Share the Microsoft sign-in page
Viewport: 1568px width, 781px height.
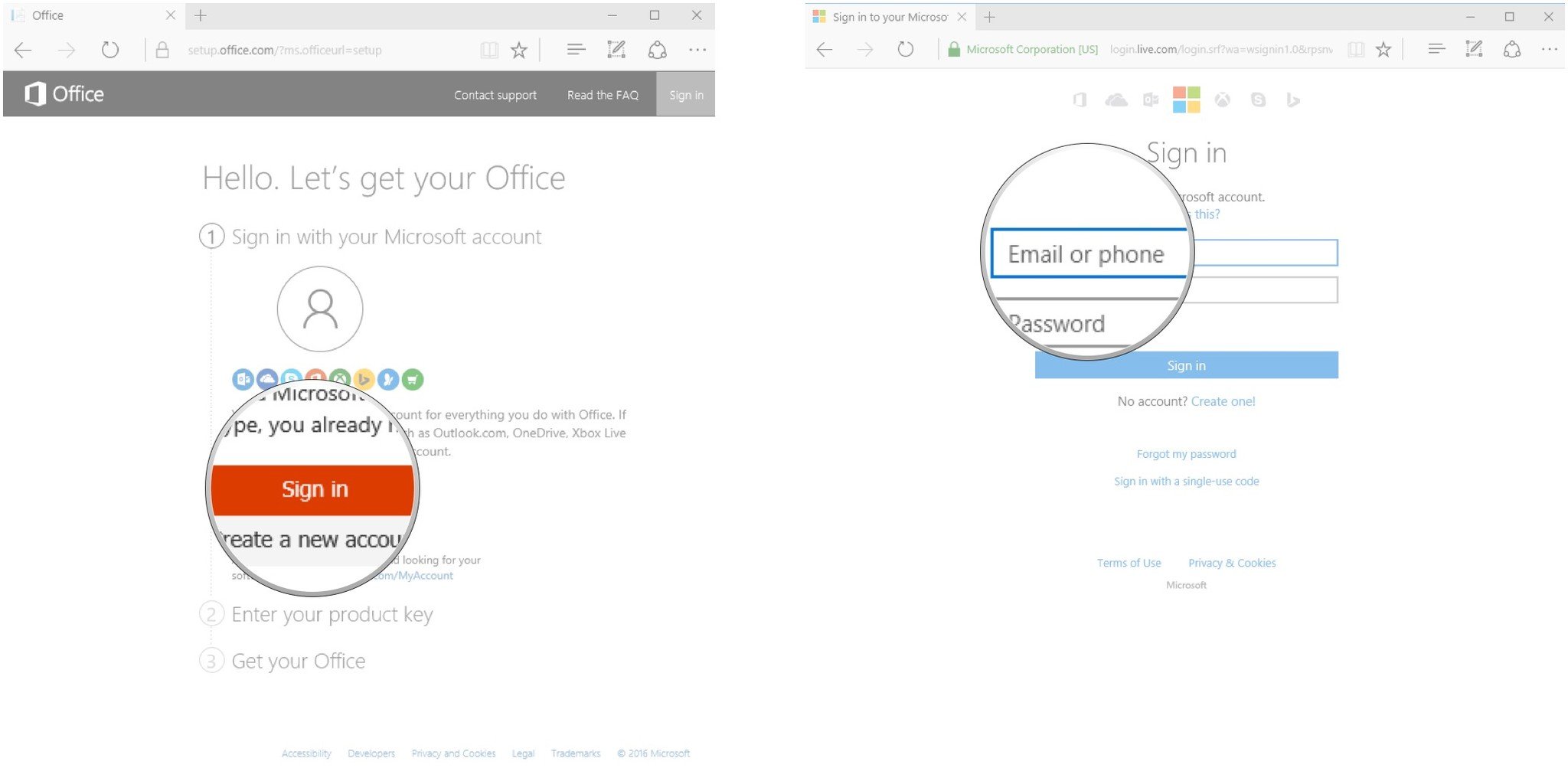pos(1512,50)
